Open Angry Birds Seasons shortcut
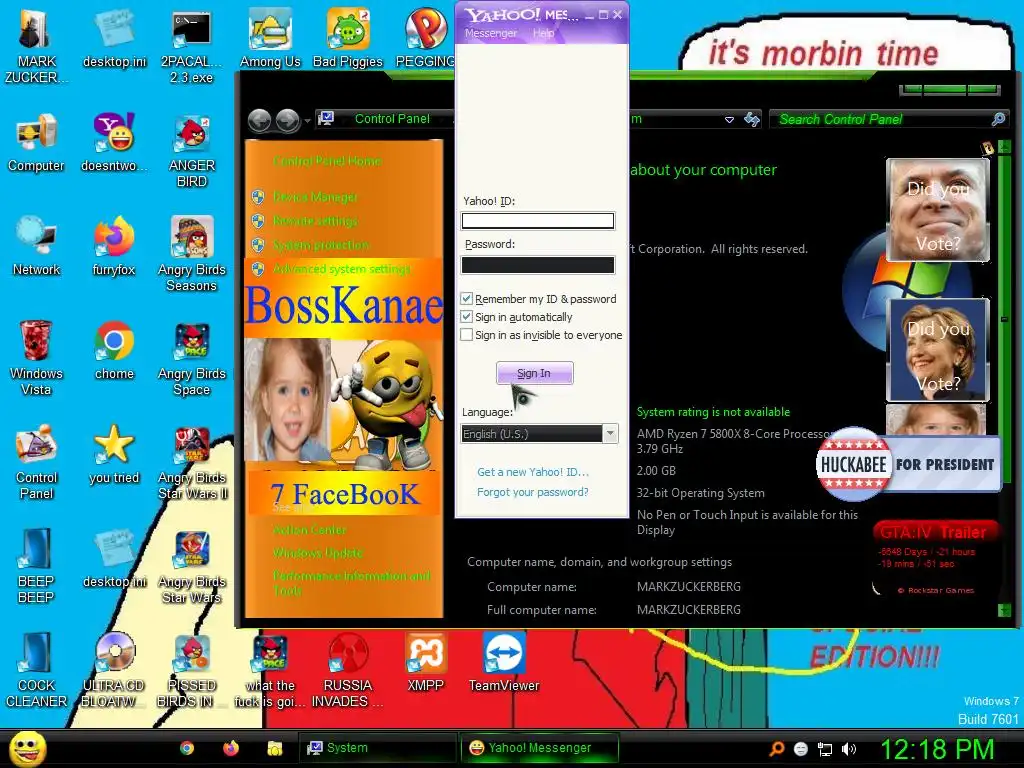This screenshot has height=768, width=1024. point(191,253)
